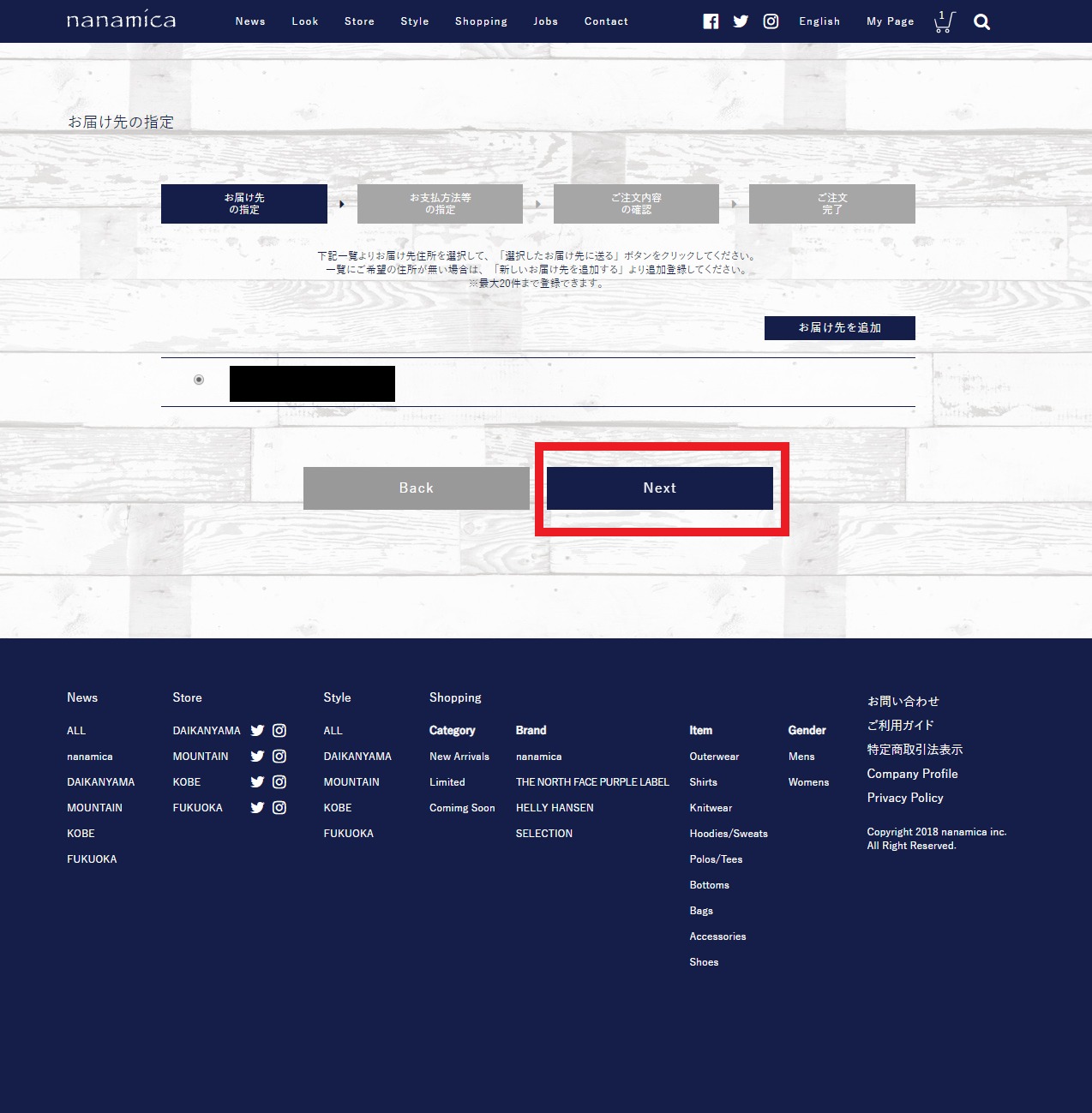Open MOUNTAIN store Instagram icon in footer
This screenshot has height=1113, width=1092.
[x=279, y=757]
